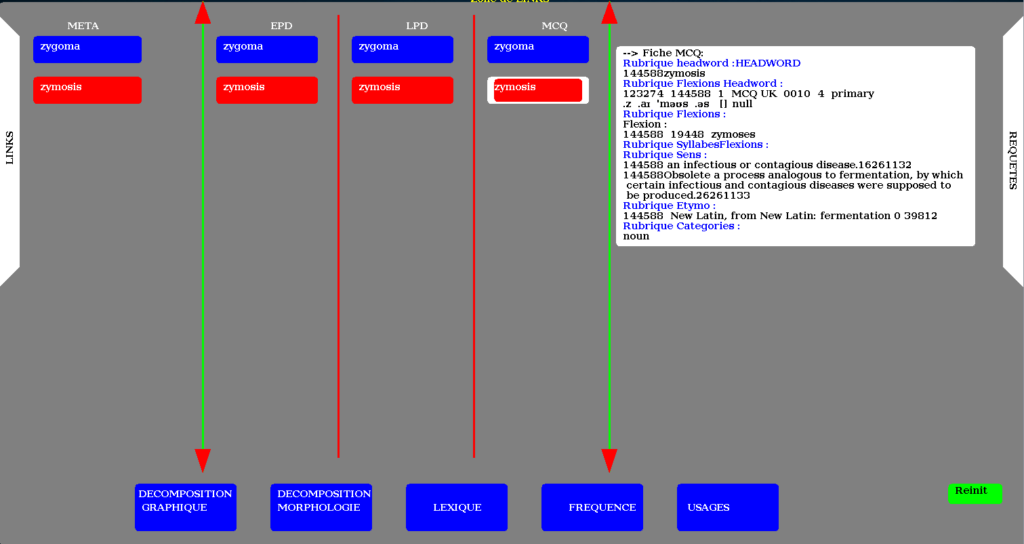Screen dimensions: 1024x544
Task: Click the META column header
Action: [x=83, y=26]
